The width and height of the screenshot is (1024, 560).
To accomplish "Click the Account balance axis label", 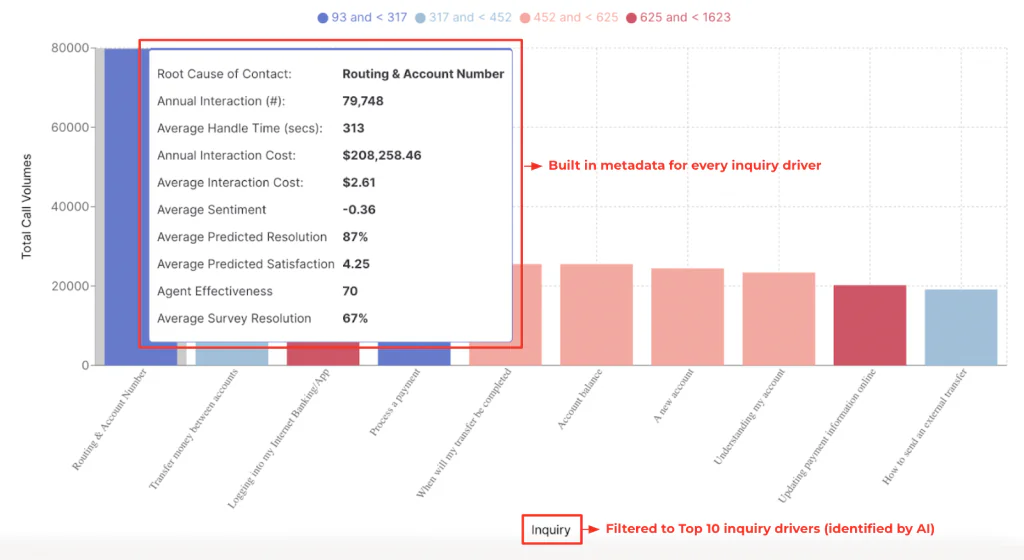I will (579, 399).
